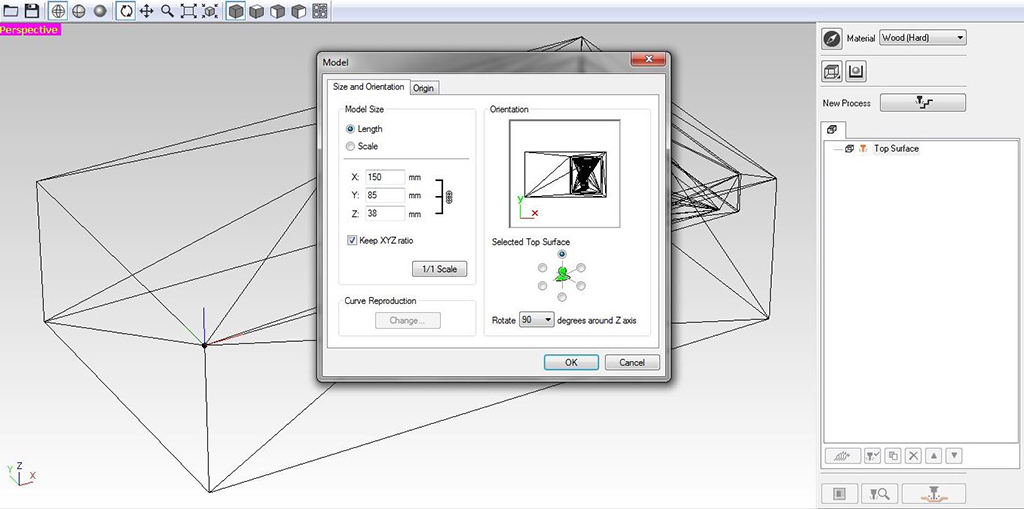Click the tool with magnifier preview icon
1024x509 pixels.
pos(880,493)
